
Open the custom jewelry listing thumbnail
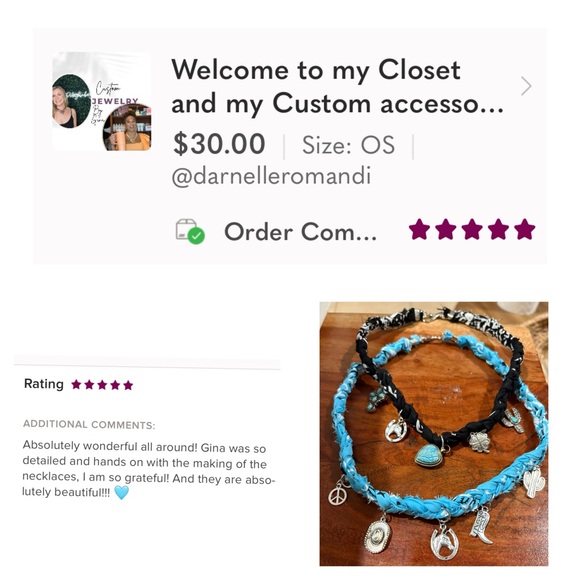pos(102,101)
